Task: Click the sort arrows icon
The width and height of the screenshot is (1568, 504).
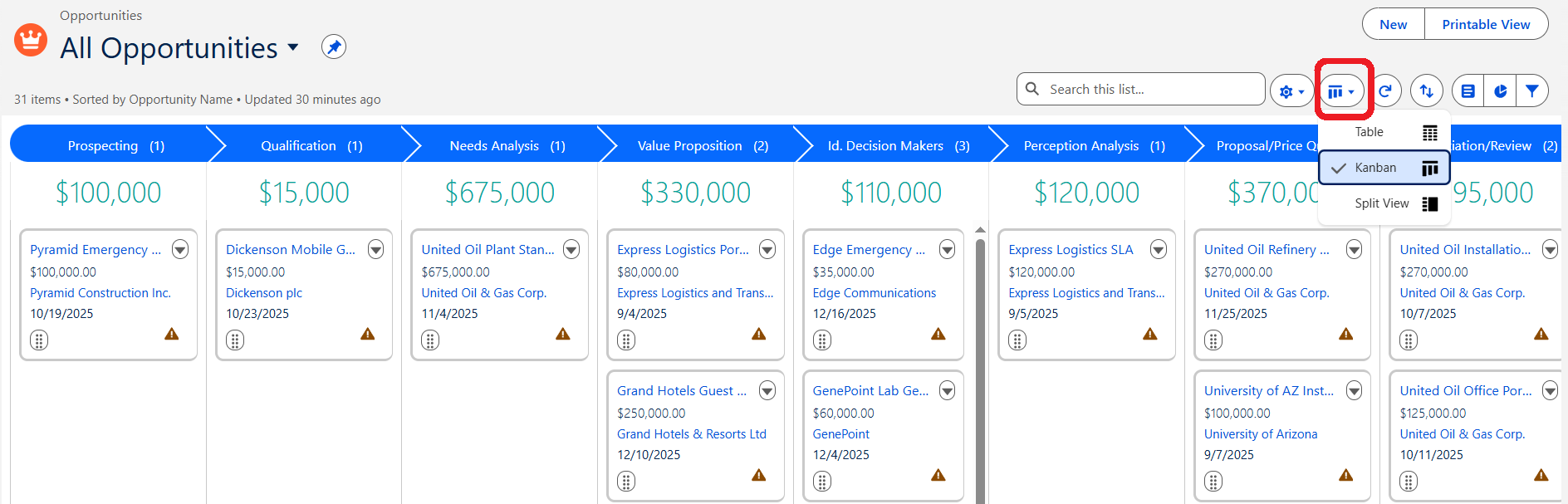Action: point(1427,91)
